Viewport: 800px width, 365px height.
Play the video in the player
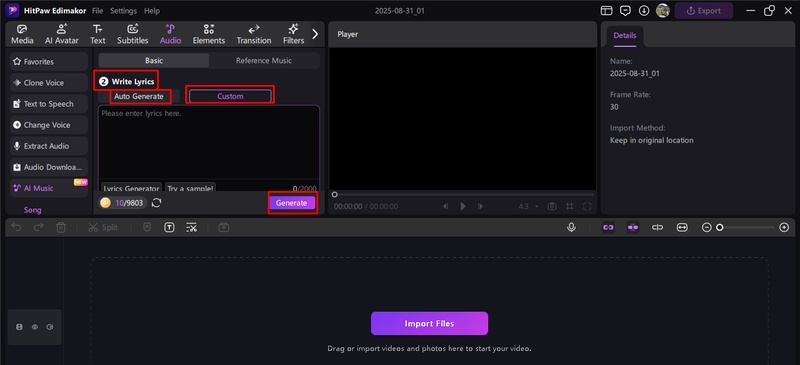coord(463,206)
